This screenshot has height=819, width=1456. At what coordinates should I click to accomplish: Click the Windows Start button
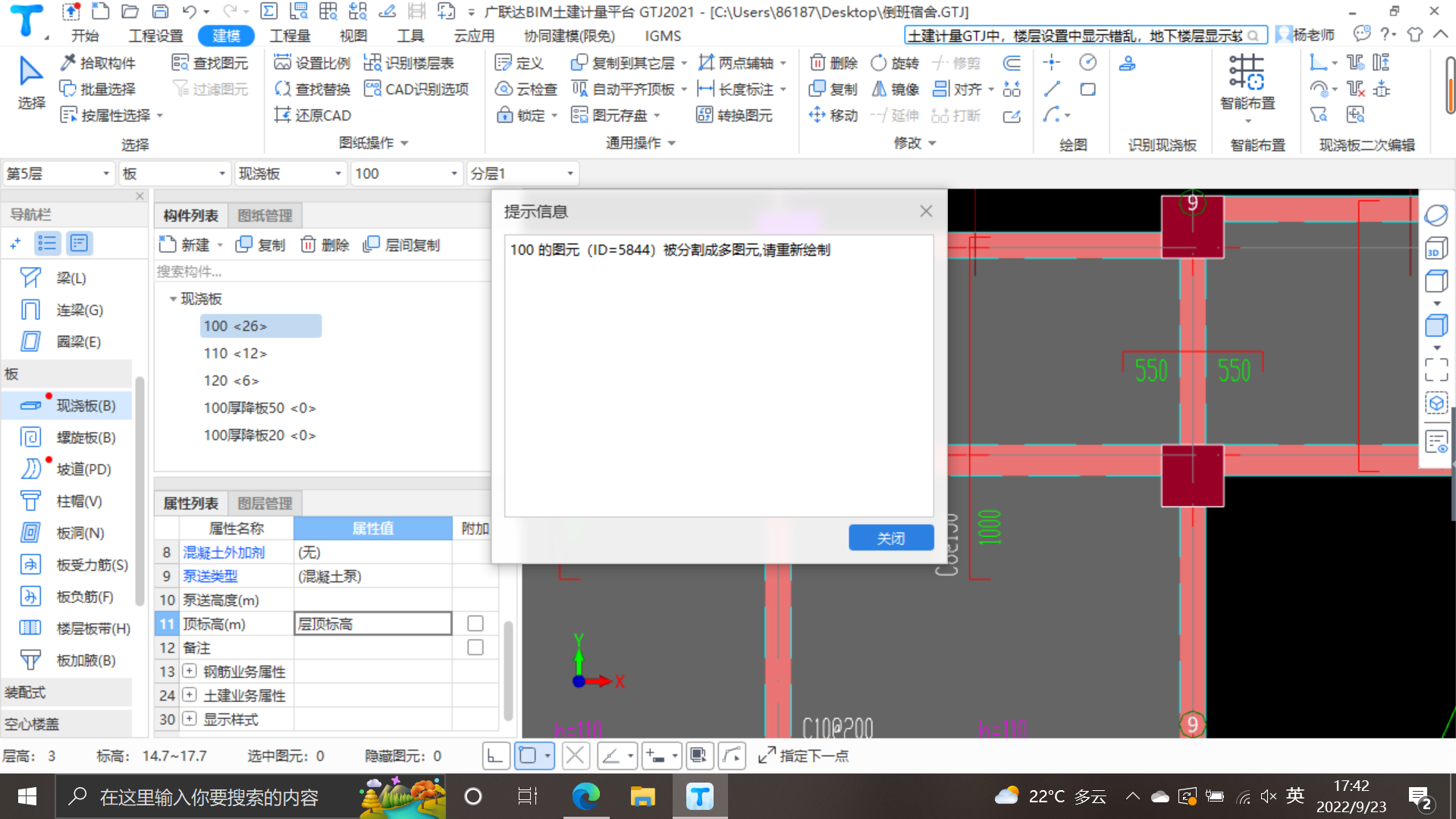[x=27, y=796]
